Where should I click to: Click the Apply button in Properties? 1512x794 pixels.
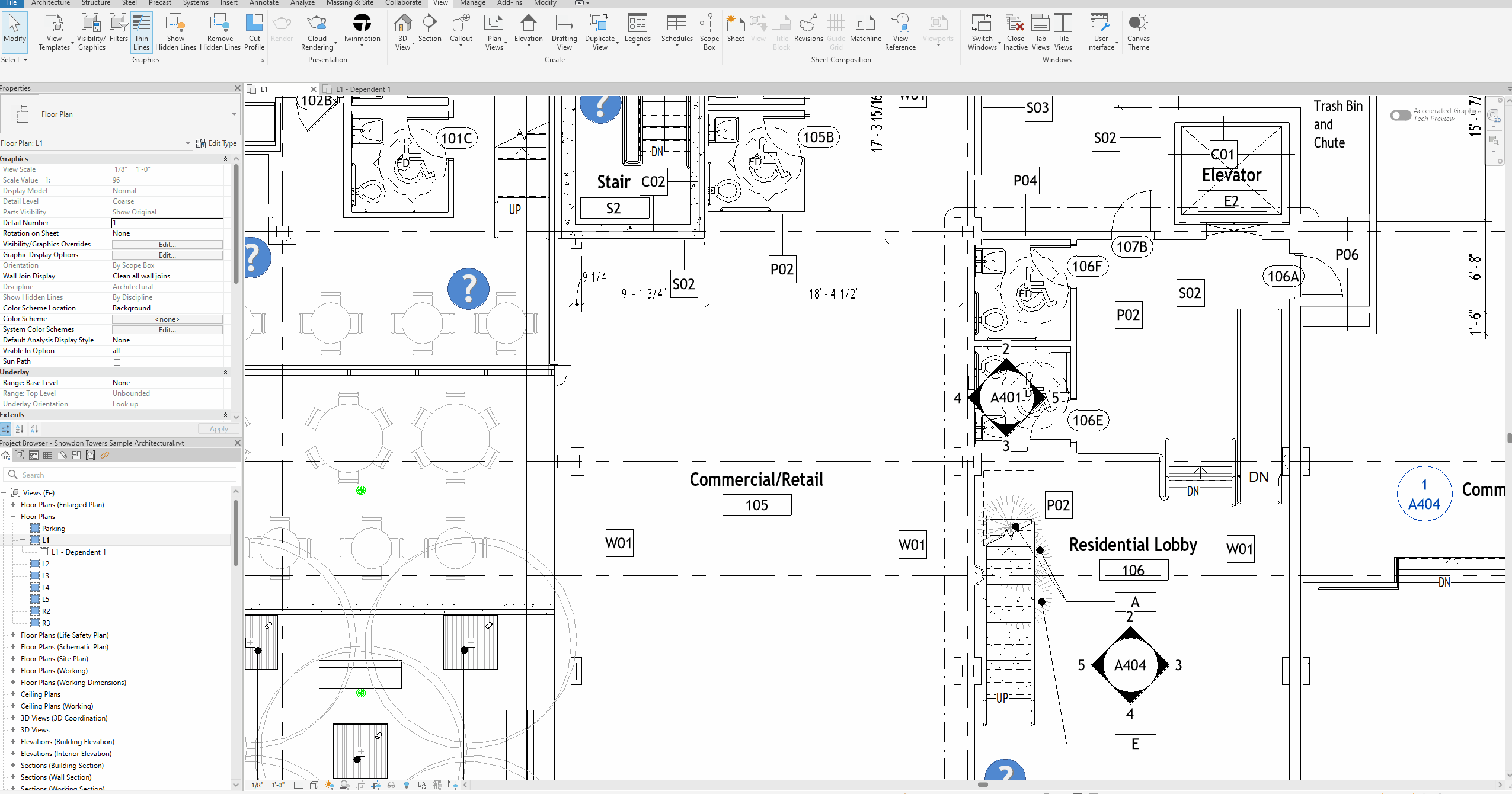click(x=219, y=428)
